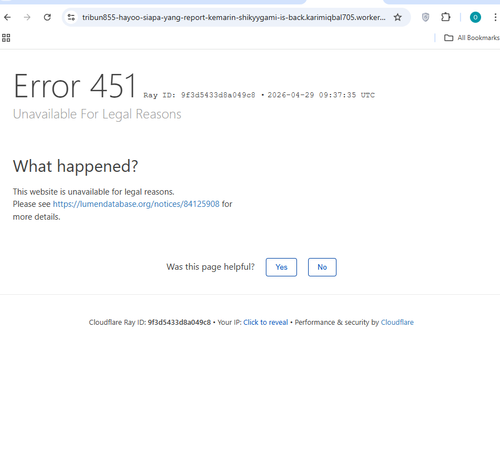
Task: Select the footer Cloudflare Ray ID value
Action: [x=179, y=322]
